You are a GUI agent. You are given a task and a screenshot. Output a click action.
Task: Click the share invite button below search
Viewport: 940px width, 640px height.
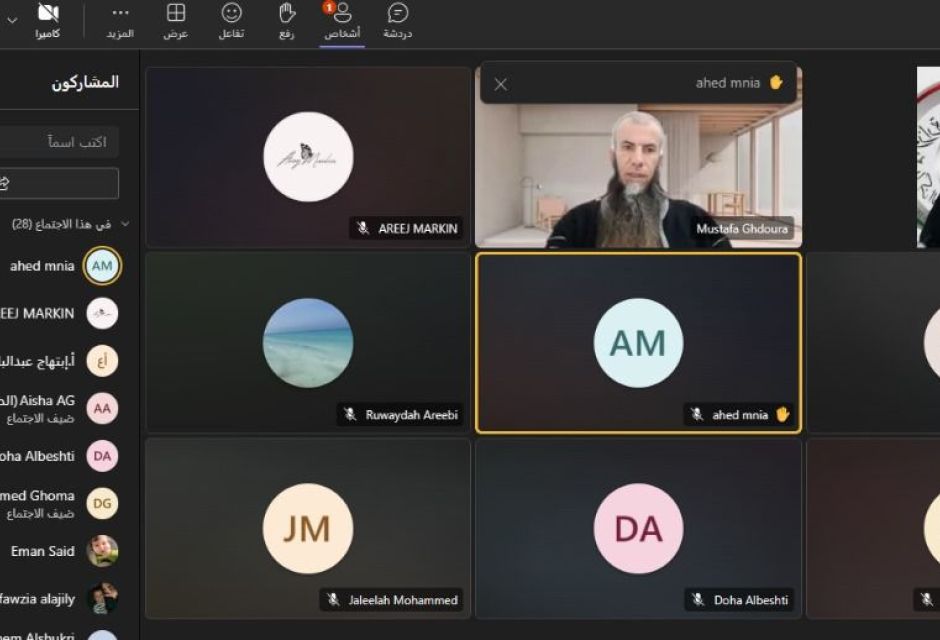point(59,183)
